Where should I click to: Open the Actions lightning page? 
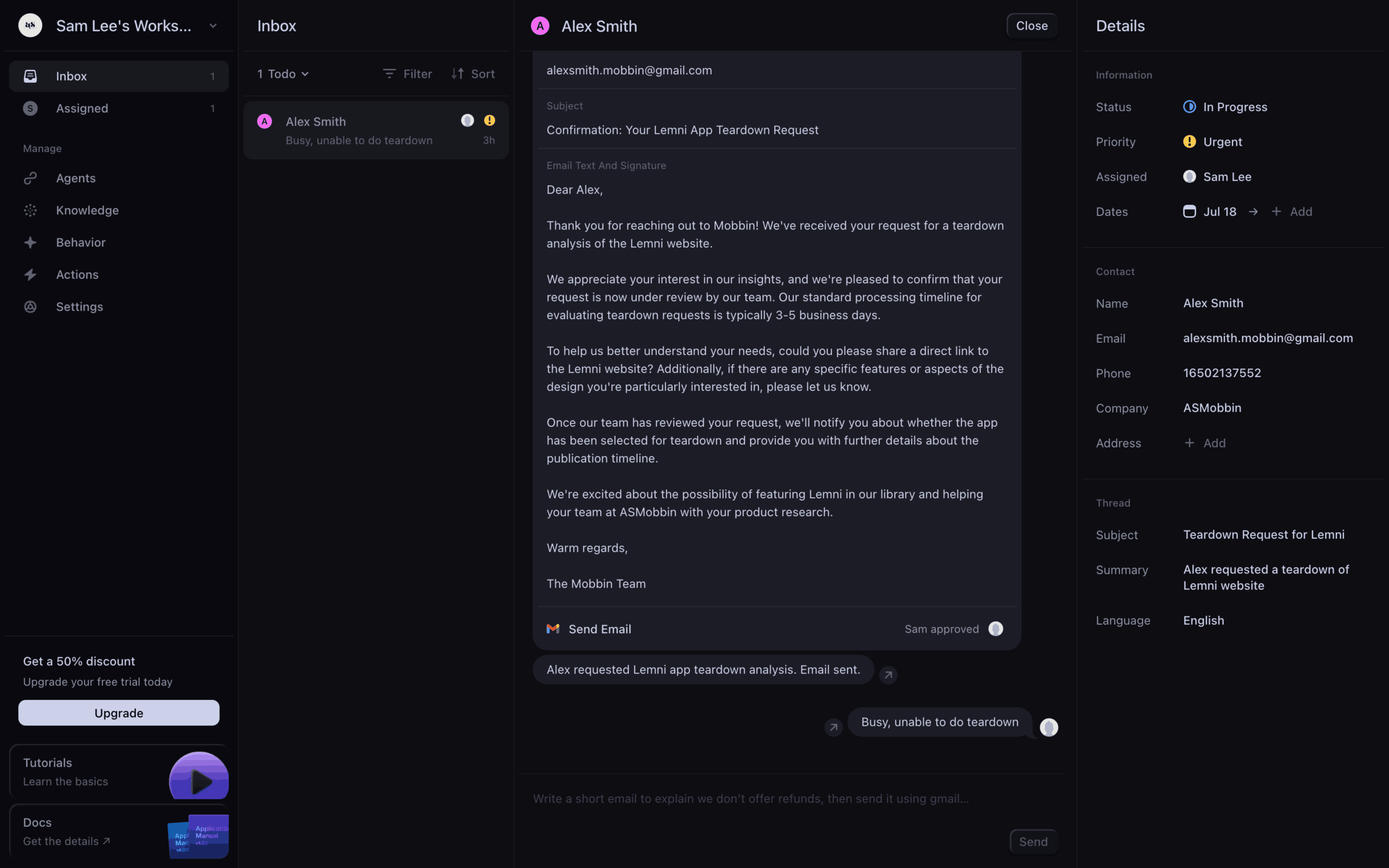[x=77, y=275]
